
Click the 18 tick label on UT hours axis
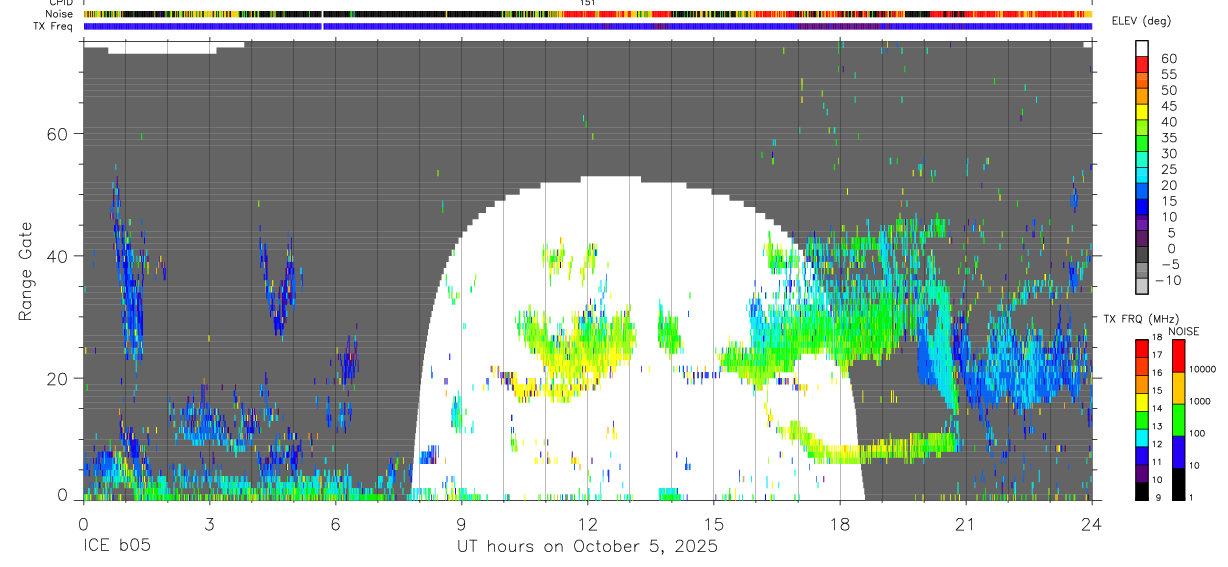tap(840, 523)
